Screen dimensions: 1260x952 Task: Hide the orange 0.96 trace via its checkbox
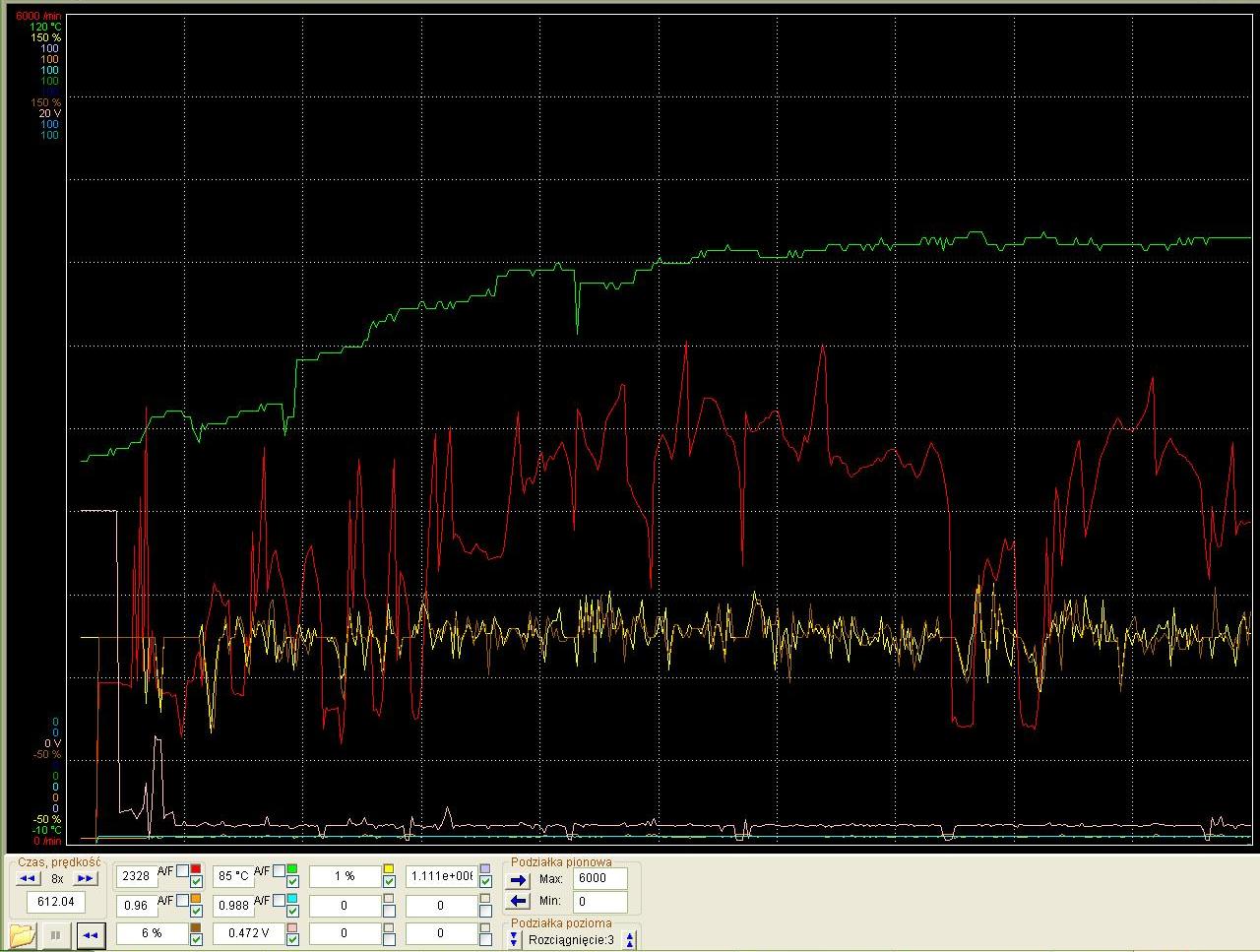[x=196, y=911]
